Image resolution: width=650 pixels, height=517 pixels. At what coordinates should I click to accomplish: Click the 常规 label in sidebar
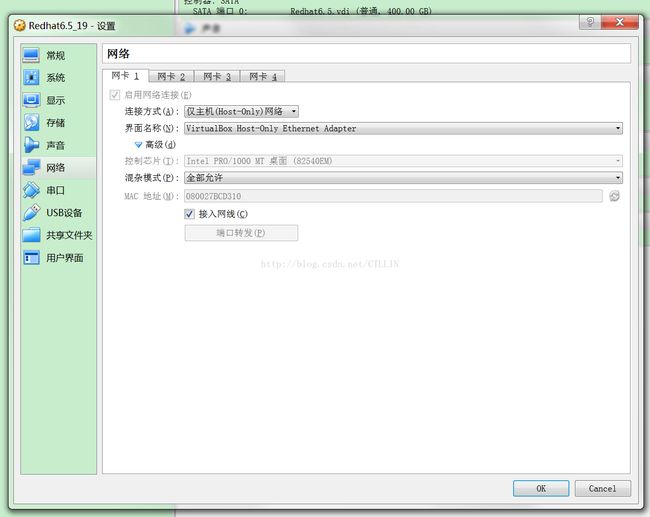click(x=56, y=56)
